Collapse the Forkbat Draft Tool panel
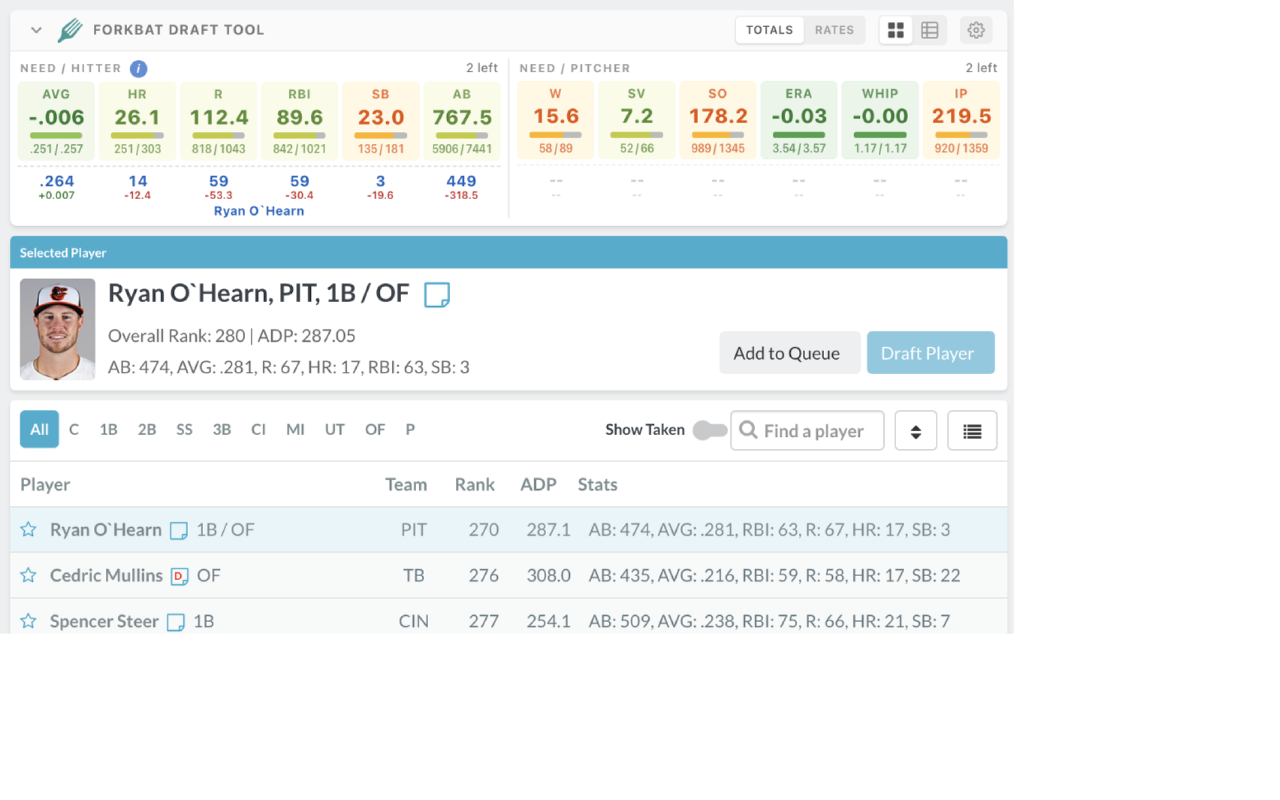This screenshot has height=800, width=1280. click(x=36, y=30)
